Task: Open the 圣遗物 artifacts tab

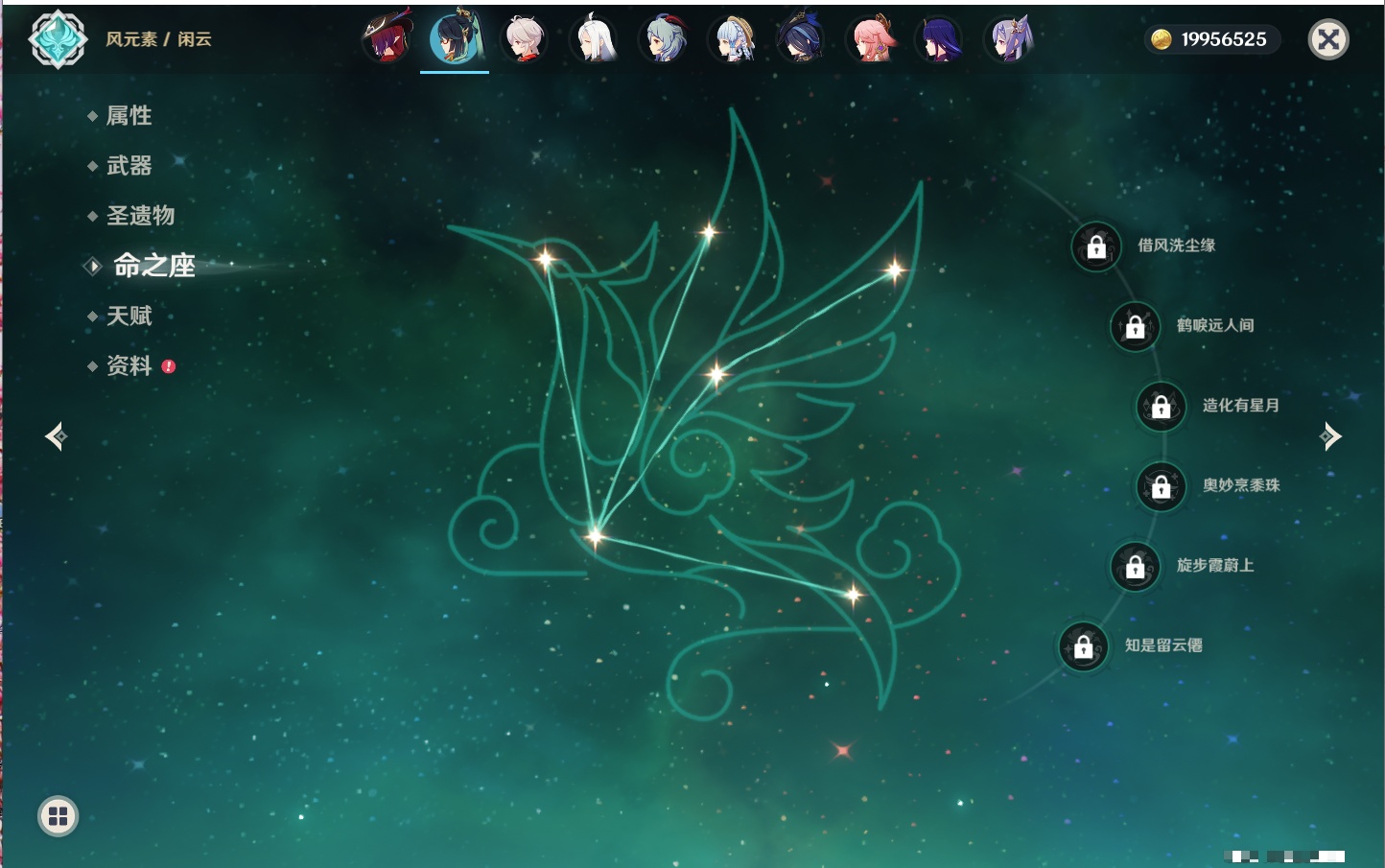Action: 140,216
